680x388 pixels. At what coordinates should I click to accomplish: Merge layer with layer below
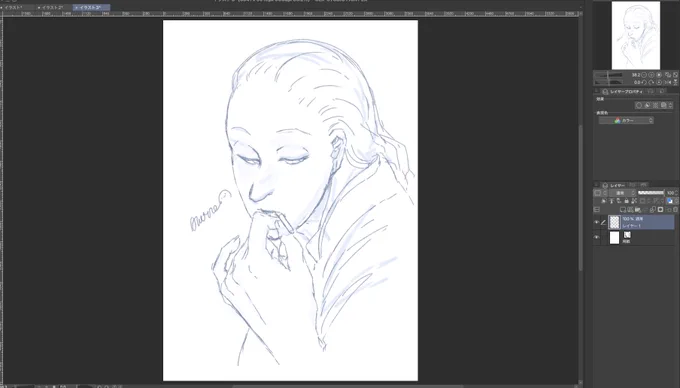coord(653,209)
